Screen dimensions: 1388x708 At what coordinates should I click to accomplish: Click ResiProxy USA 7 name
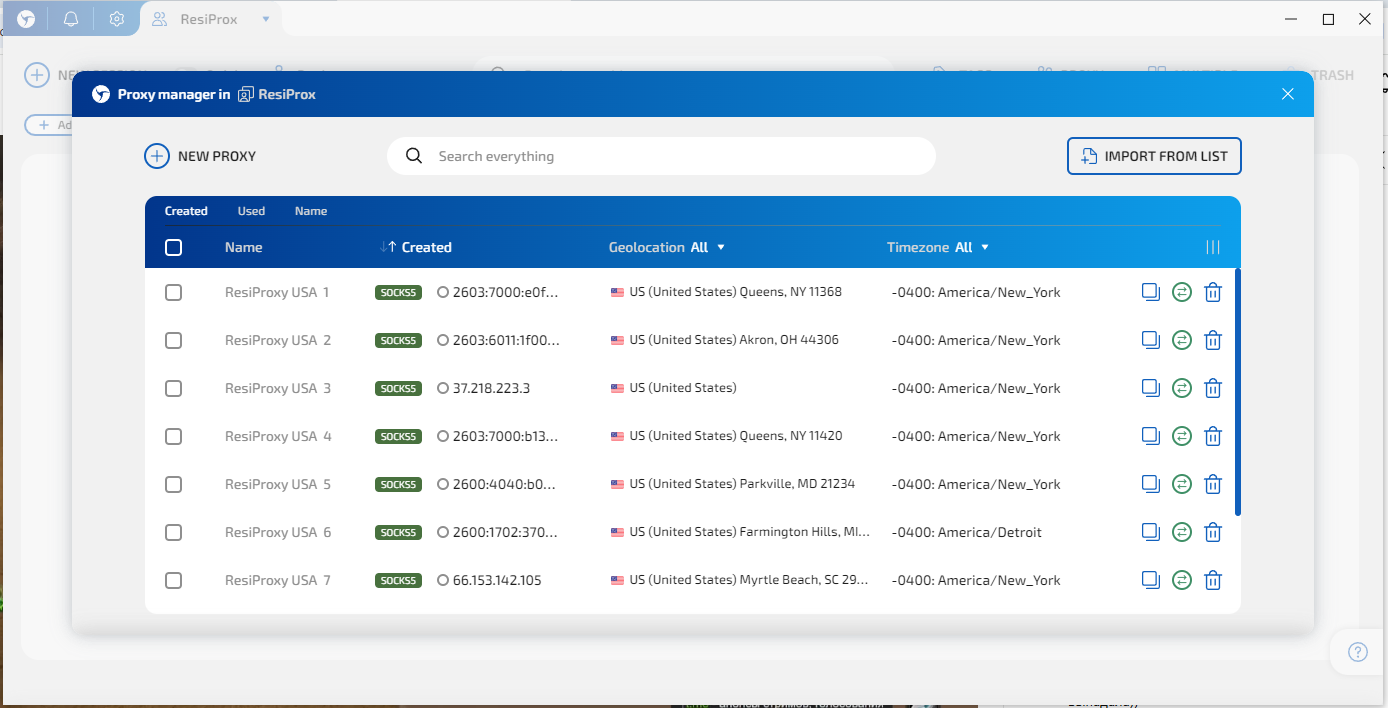point(278,580)
